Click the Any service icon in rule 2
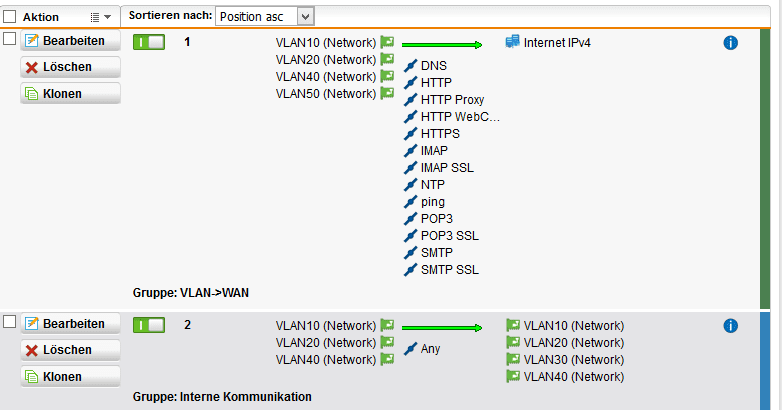Image resolution: width=782 pixels, height=410 pixels. [x=411, y=348]
